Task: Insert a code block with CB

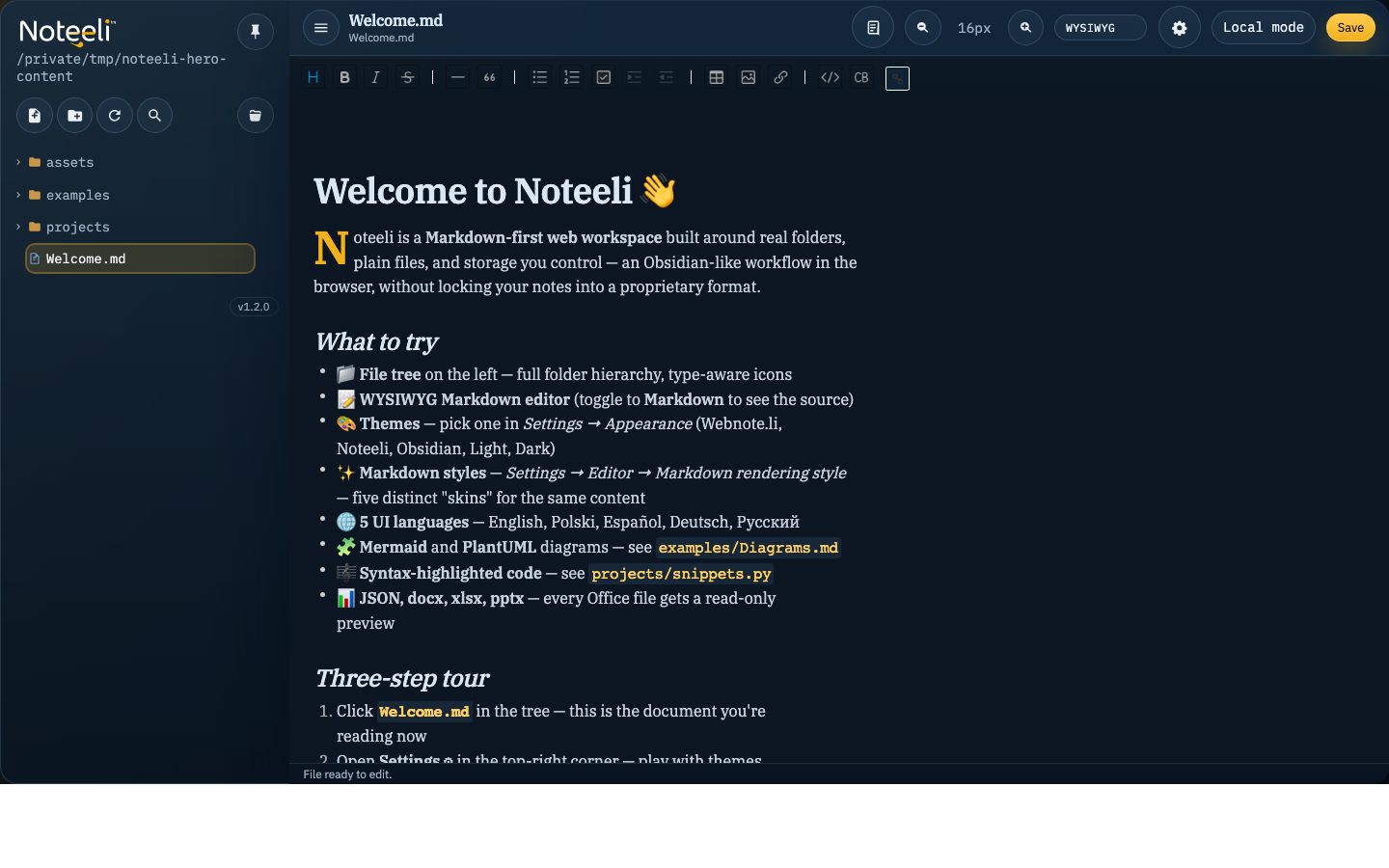Action: 861,78
